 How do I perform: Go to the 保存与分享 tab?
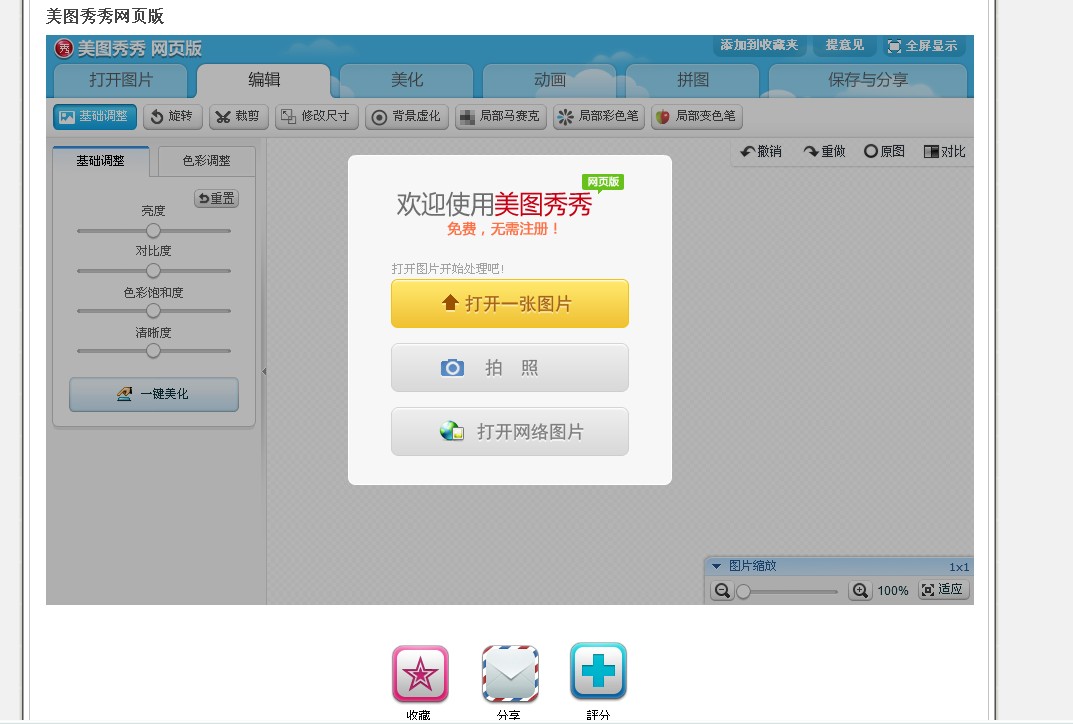click(868, 80)
